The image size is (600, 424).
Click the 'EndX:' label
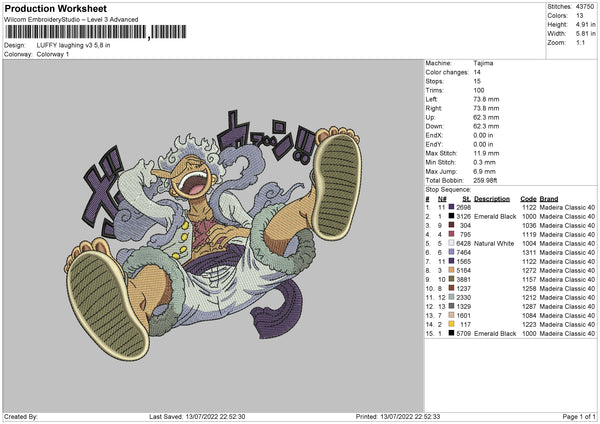pyautogui.click(x=434, y=135)
